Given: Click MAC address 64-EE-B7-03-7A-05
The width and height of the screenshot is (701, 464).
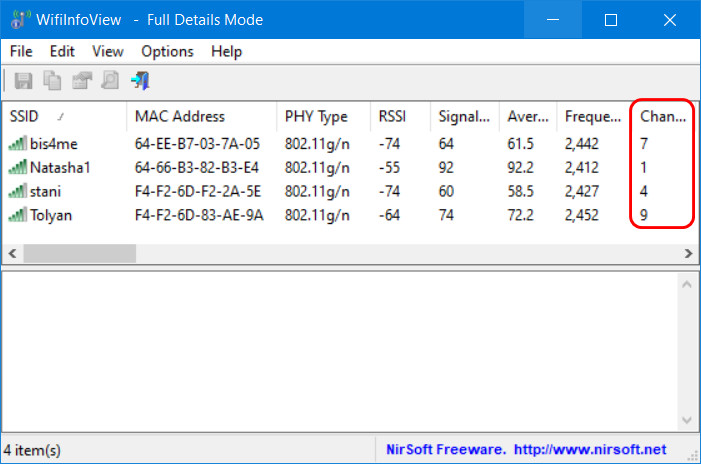Looking at the screenshot, I should 197,143.
